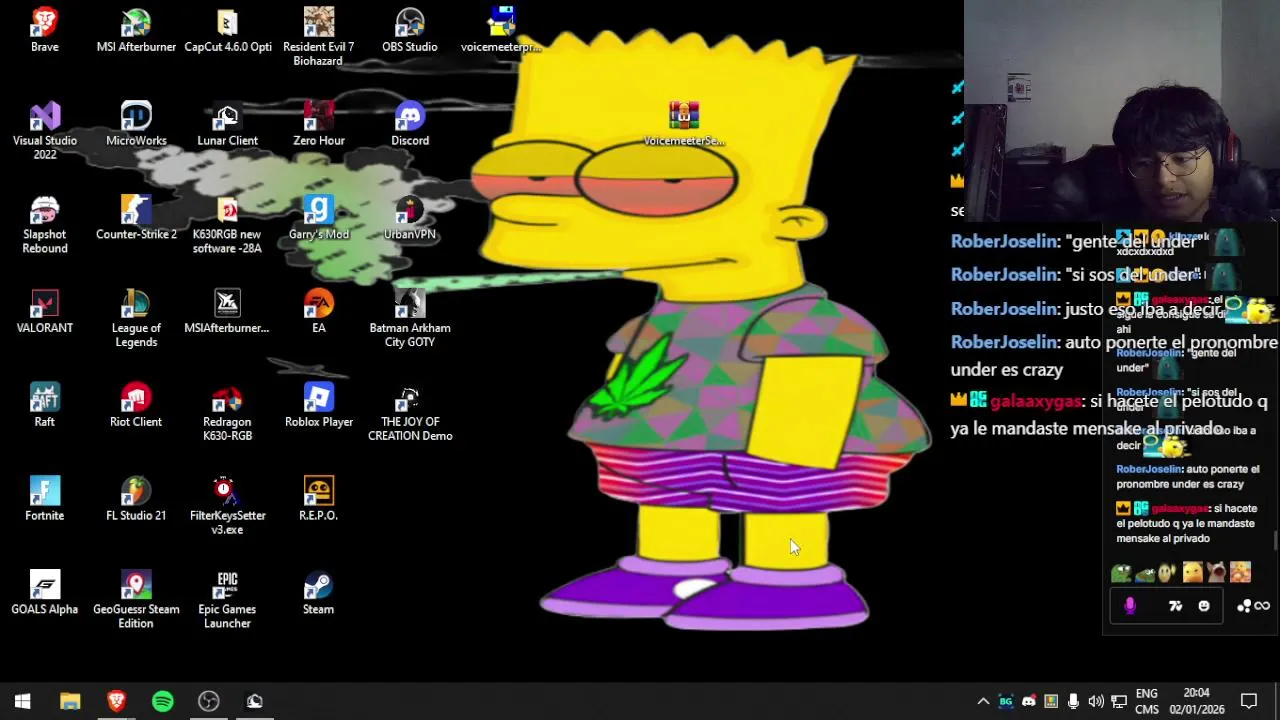The height and width of the screenshot is (720, 1280).
Task: Open Riot Client desktop shortcut
Action: (136, 405)
